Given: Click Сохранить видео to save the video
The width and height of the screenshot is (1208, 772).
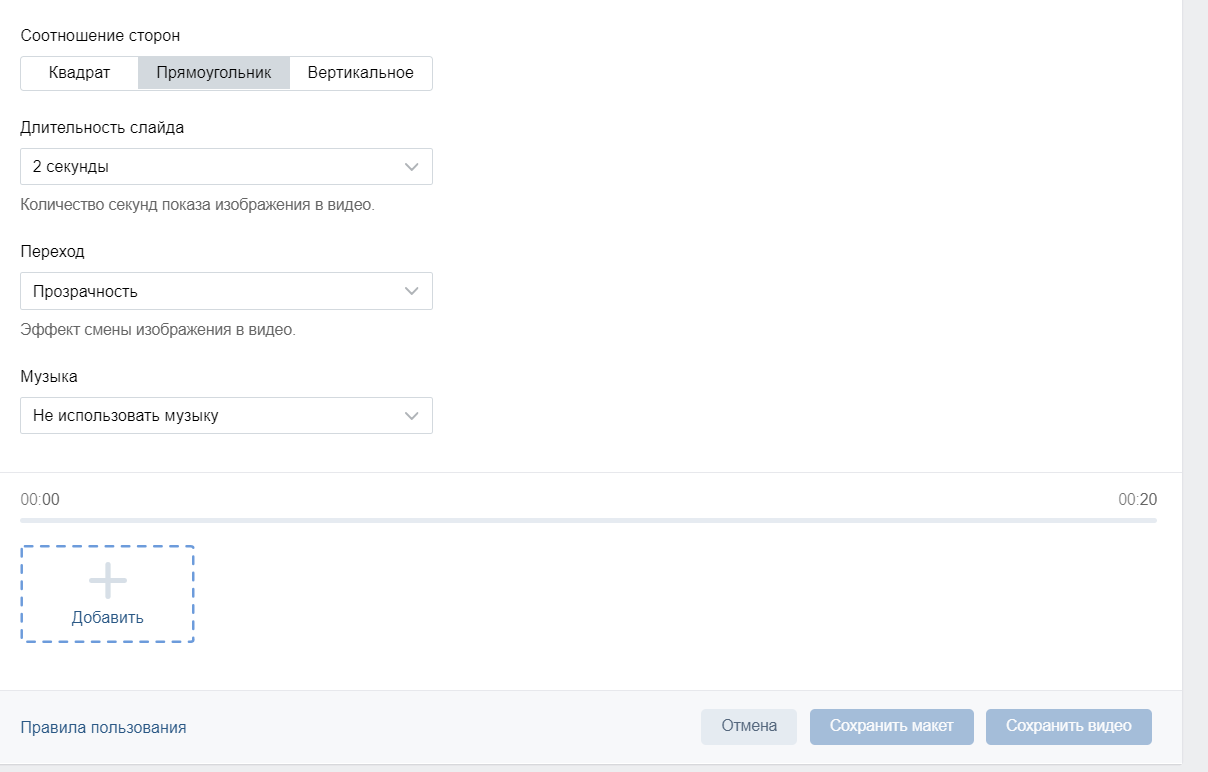Looking at the screenshot, I should (x=1068, y=726).
